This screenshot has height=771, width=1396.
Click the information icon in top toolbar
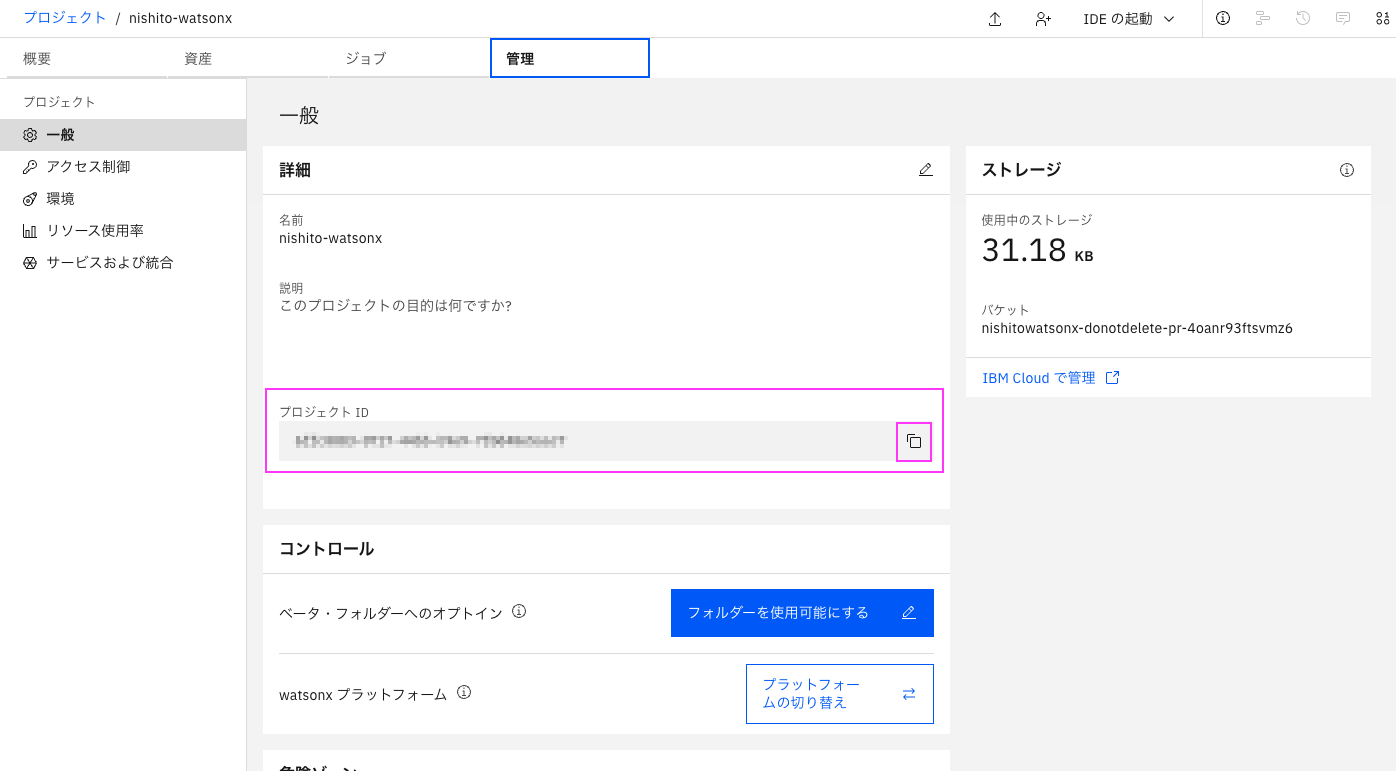coord(1223,18)
